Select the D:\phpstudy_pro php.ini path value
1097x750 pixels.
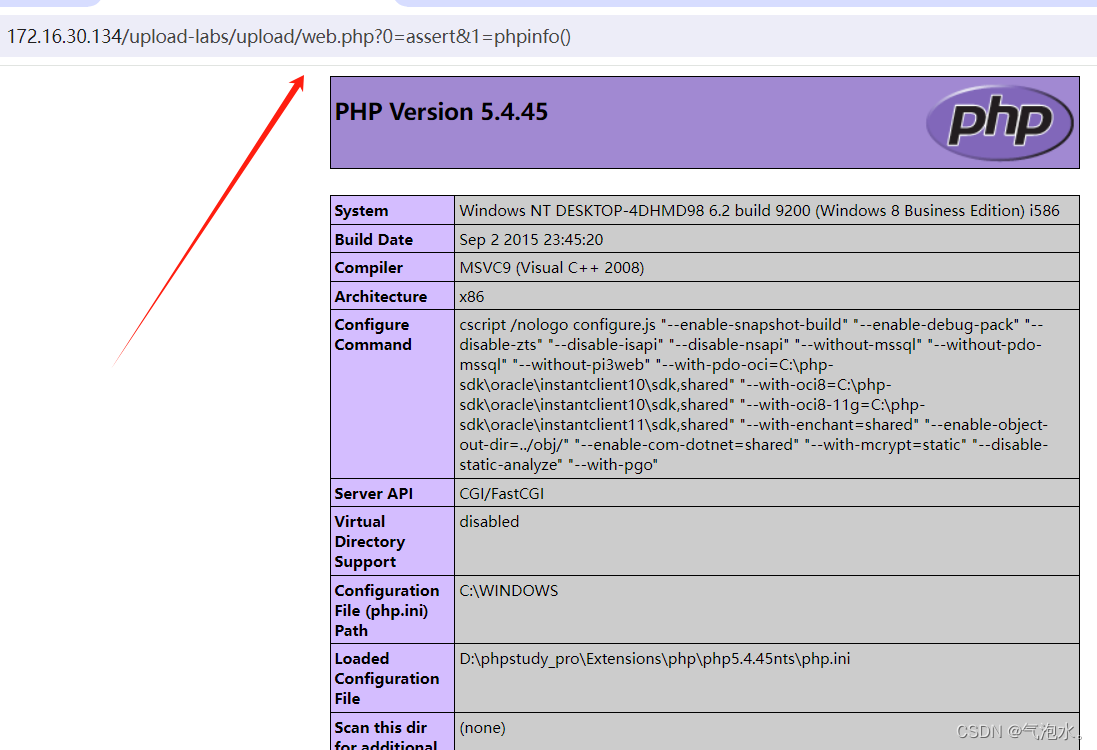coord(655,658)
